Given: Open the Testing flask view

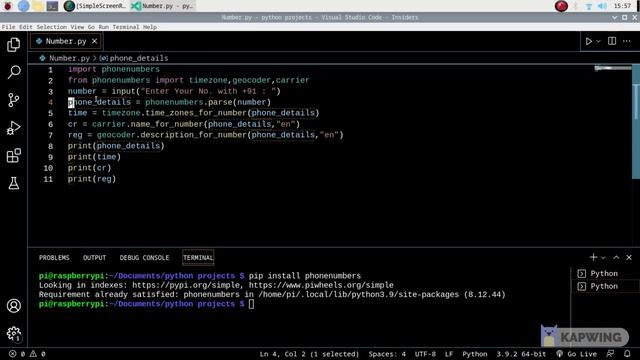Looking at the screenshot, I should pyautogui.click(x=13, y=183).
